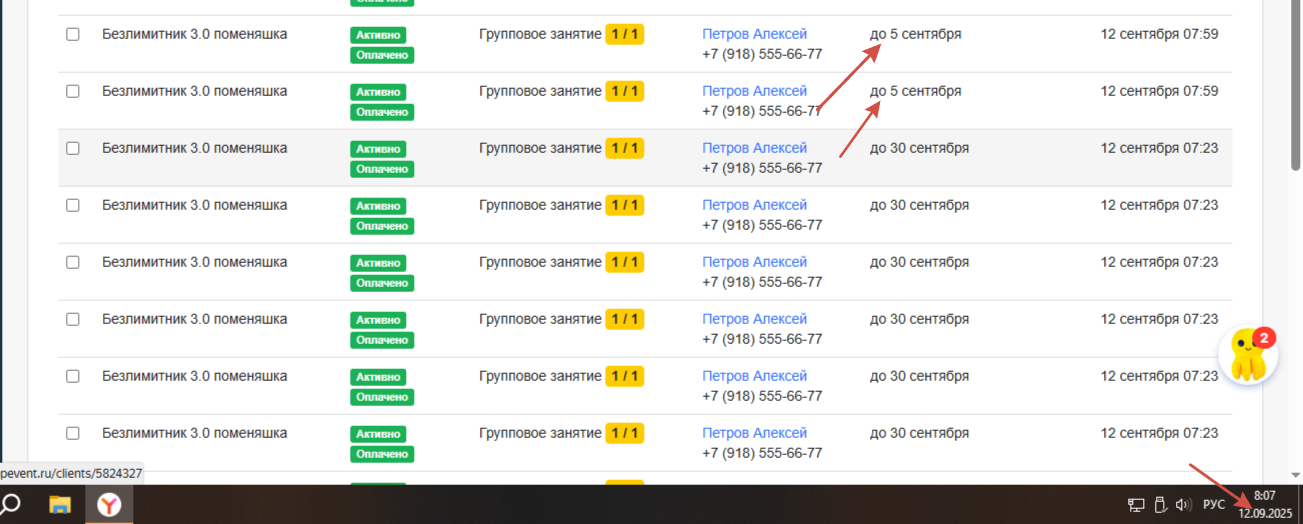Click the topmost «до 5 сентября» date

coord(915,34)
